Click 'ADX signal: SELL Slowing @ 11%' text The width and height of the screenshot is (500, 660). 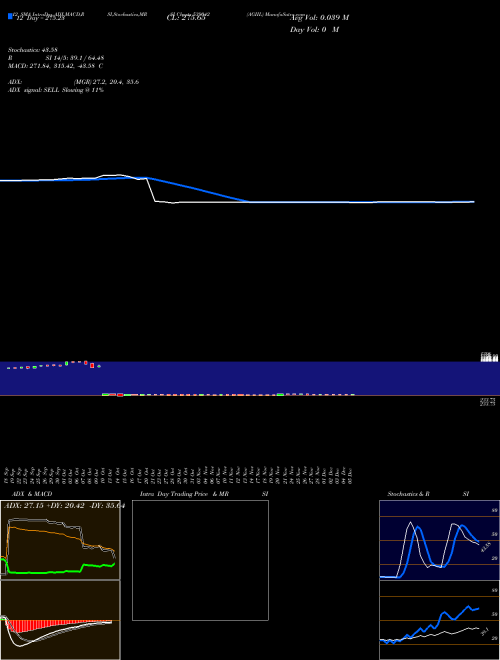click(x=56, y=90)
